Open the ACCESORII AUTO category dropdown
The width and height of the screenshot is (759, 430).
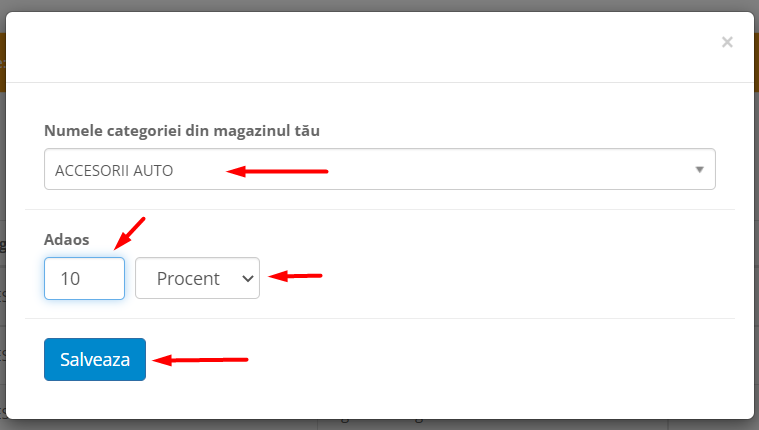click(379, 169)
